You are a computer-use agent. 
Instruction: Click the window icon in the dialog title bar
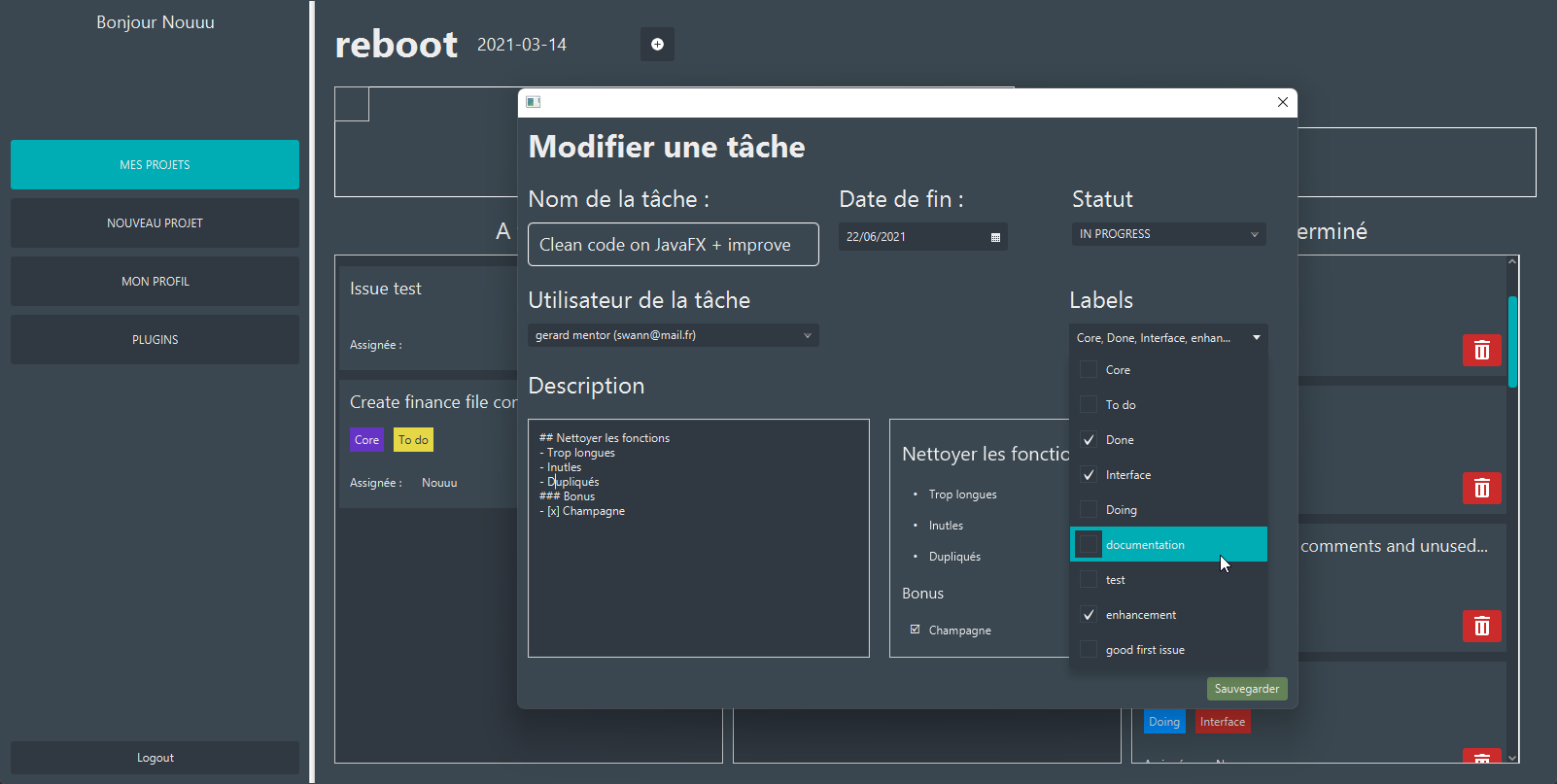(533, 102)
